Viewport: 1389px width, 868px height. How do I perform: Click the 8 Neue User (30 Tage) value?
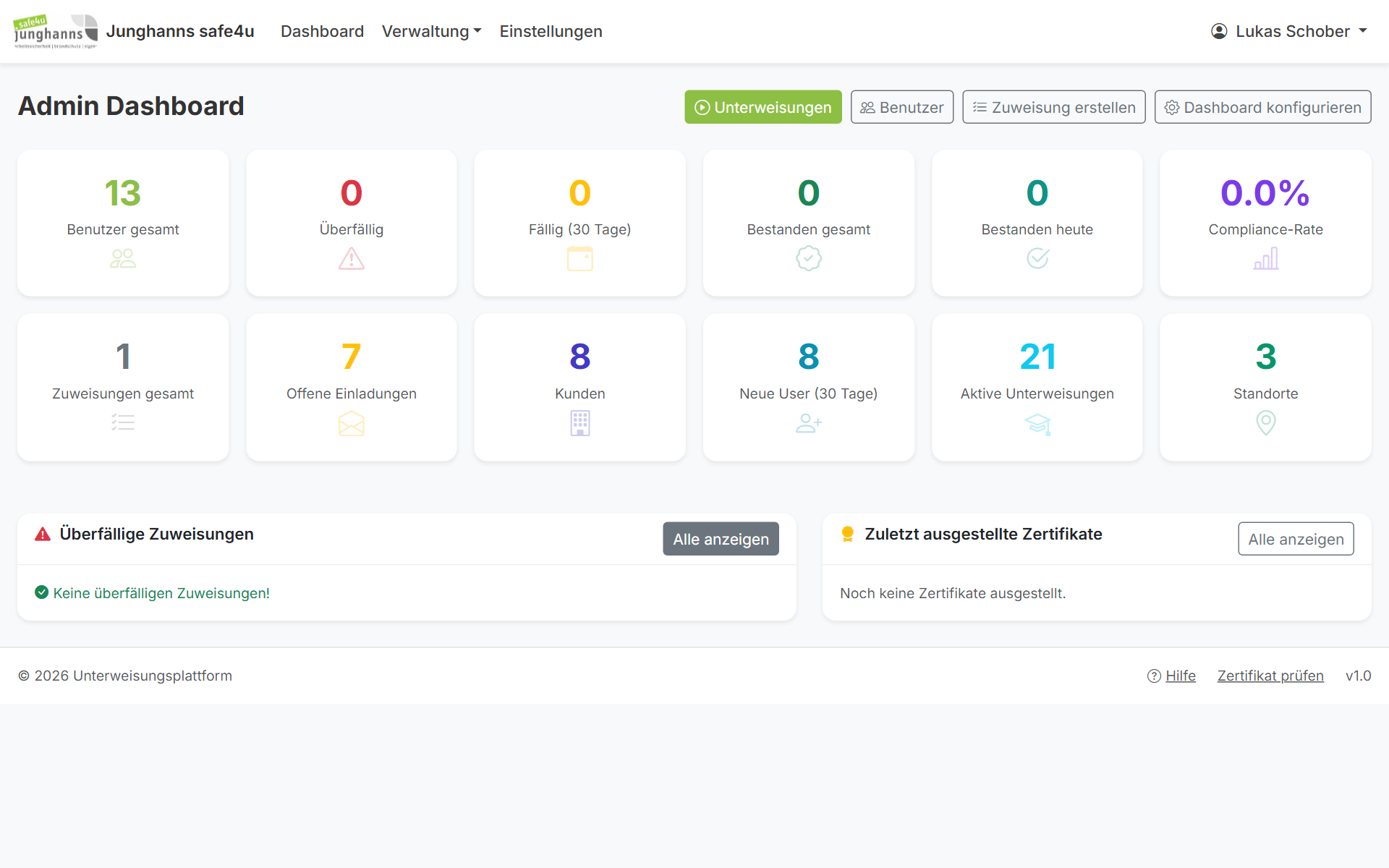[x=809, y=357]
